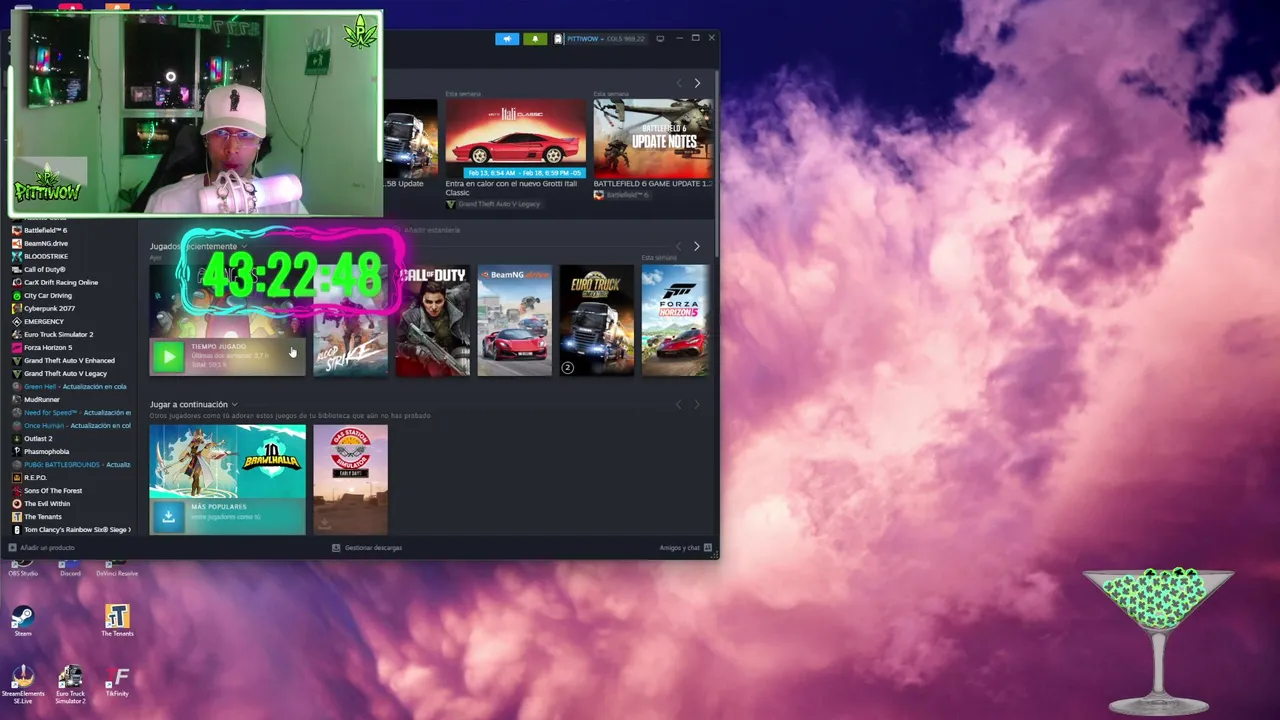Open Battlefield 6 Update Notes news thumbnail
Viewport: 1280px width, 720px height.
coord(653,138)
